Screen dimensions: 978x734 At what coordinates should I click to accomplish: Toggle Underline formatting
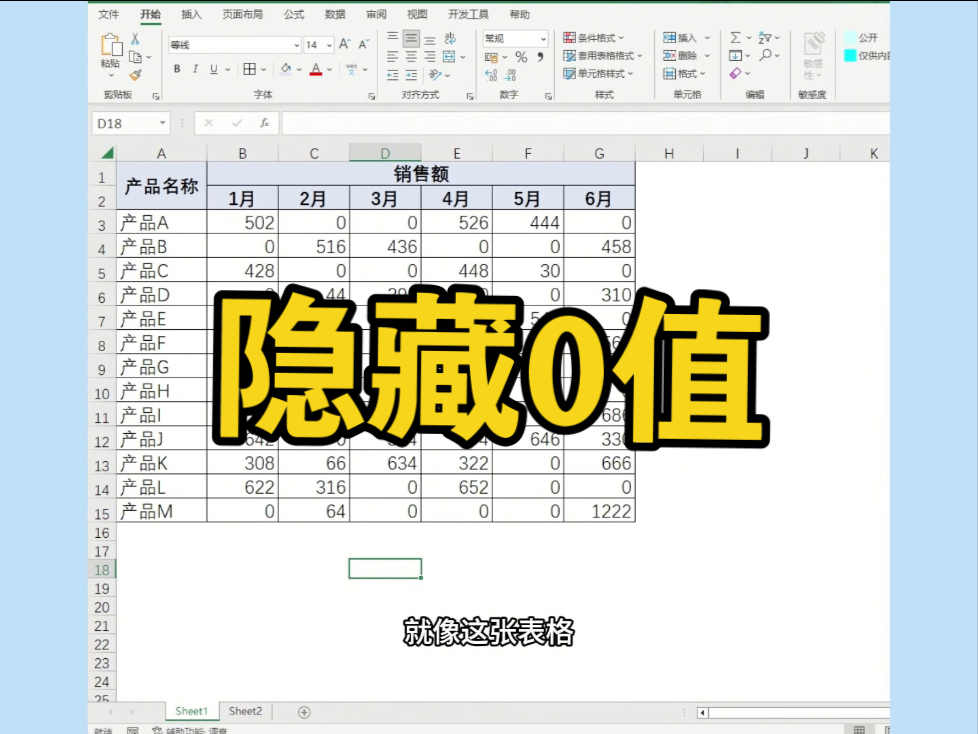point(213,68)
